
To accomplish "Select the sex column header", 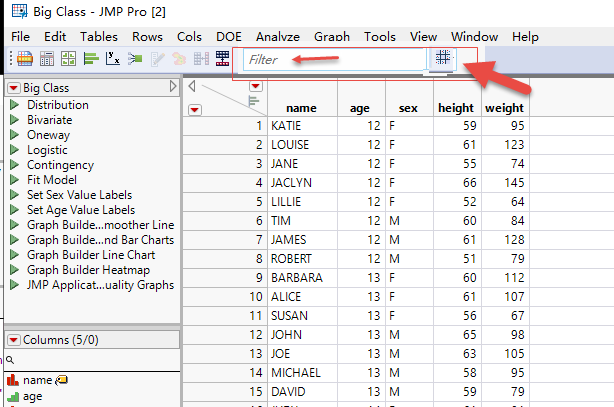I will coord(408,108).
